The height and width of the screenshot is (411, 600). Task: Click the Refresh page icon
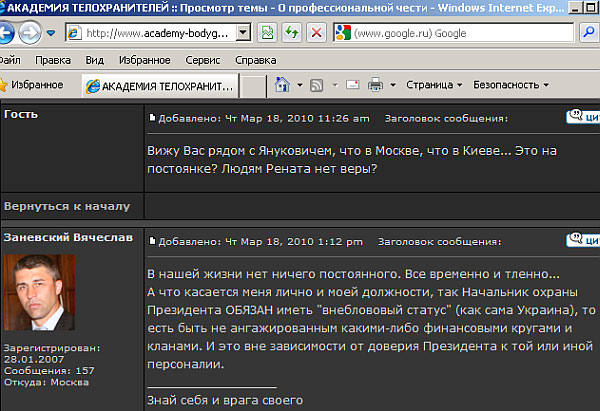pyautogui.click(x=290, y=33)
